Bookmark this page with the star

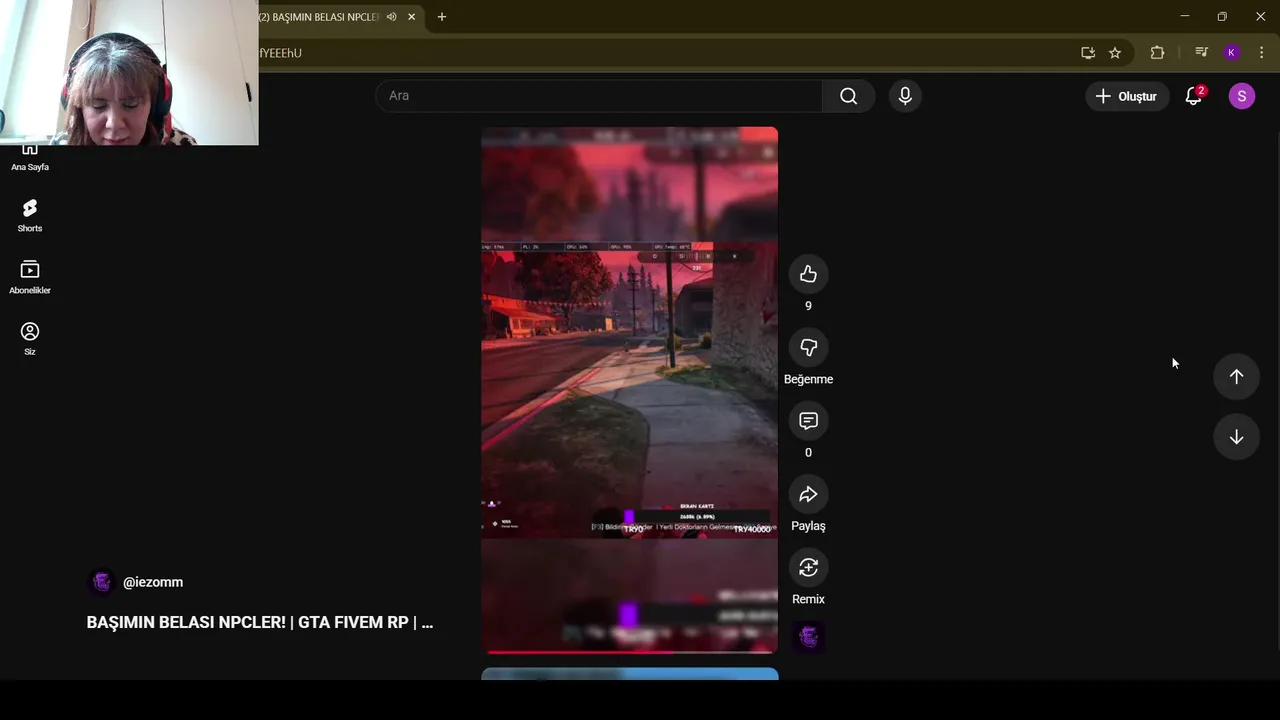(x=1115, y=53)
